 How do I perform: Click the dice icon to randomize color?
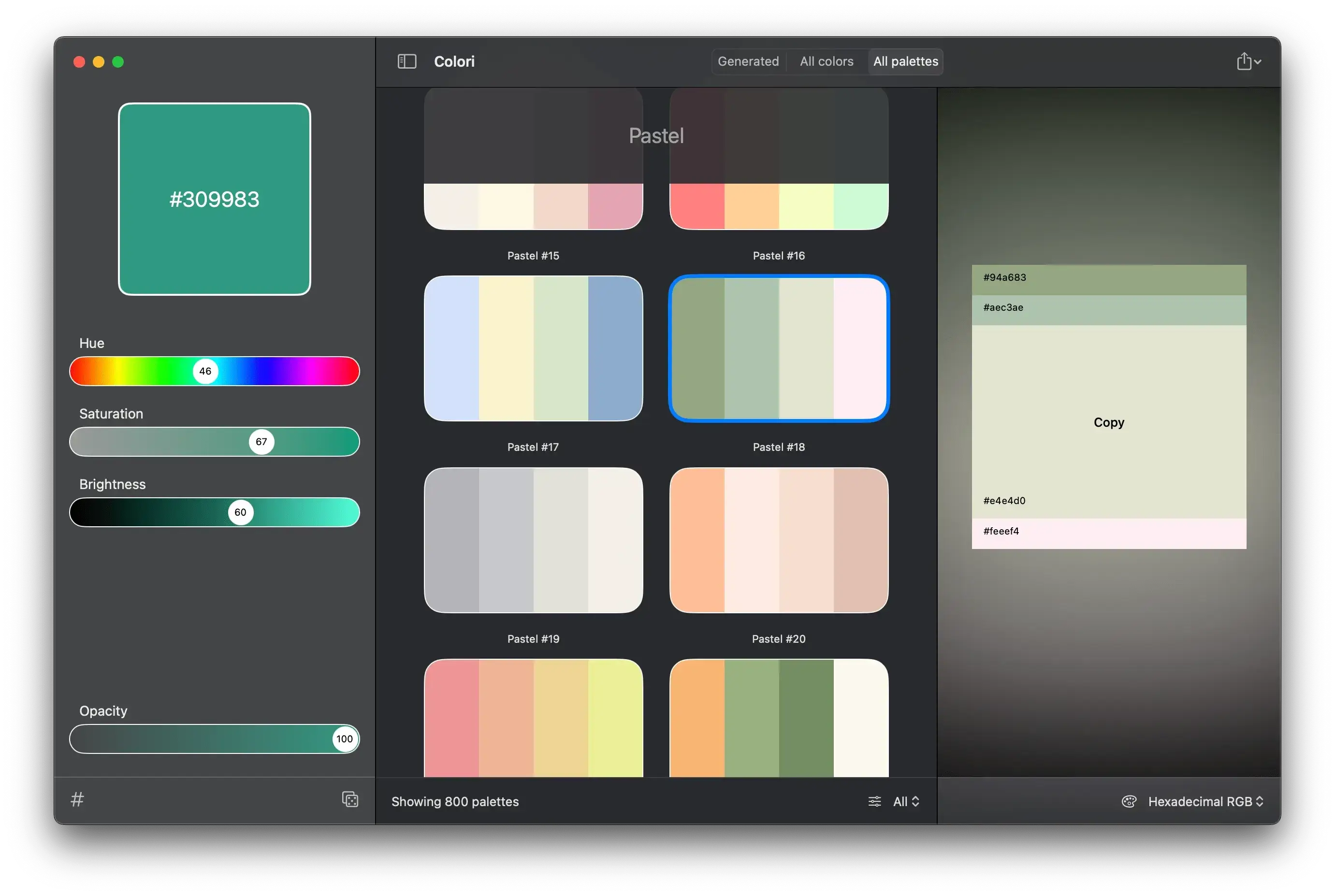[x=350, y=799]
